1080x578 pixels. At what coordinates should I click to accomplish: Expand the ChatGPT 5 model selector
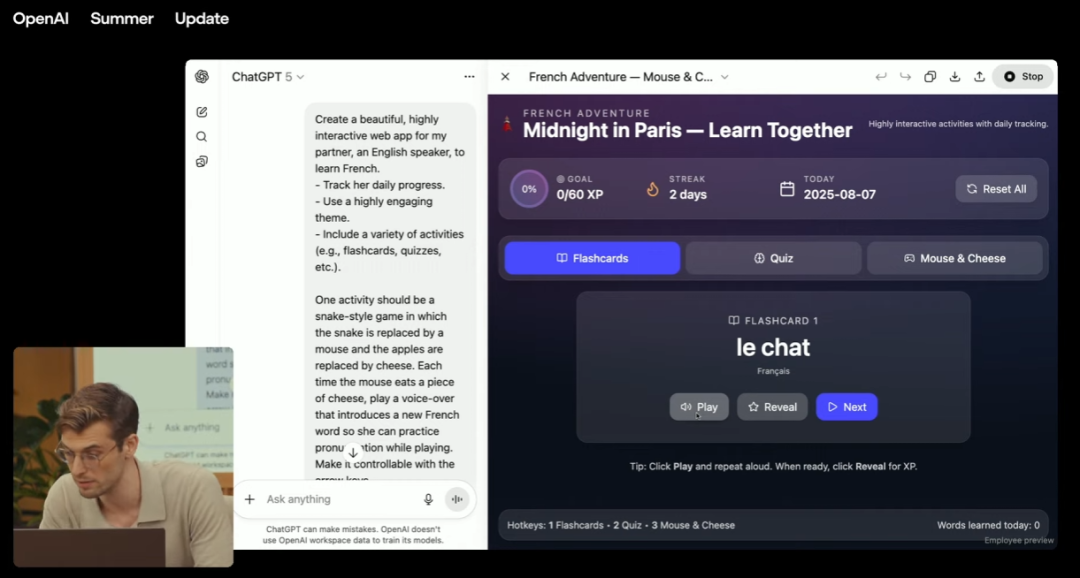(268, 76)
